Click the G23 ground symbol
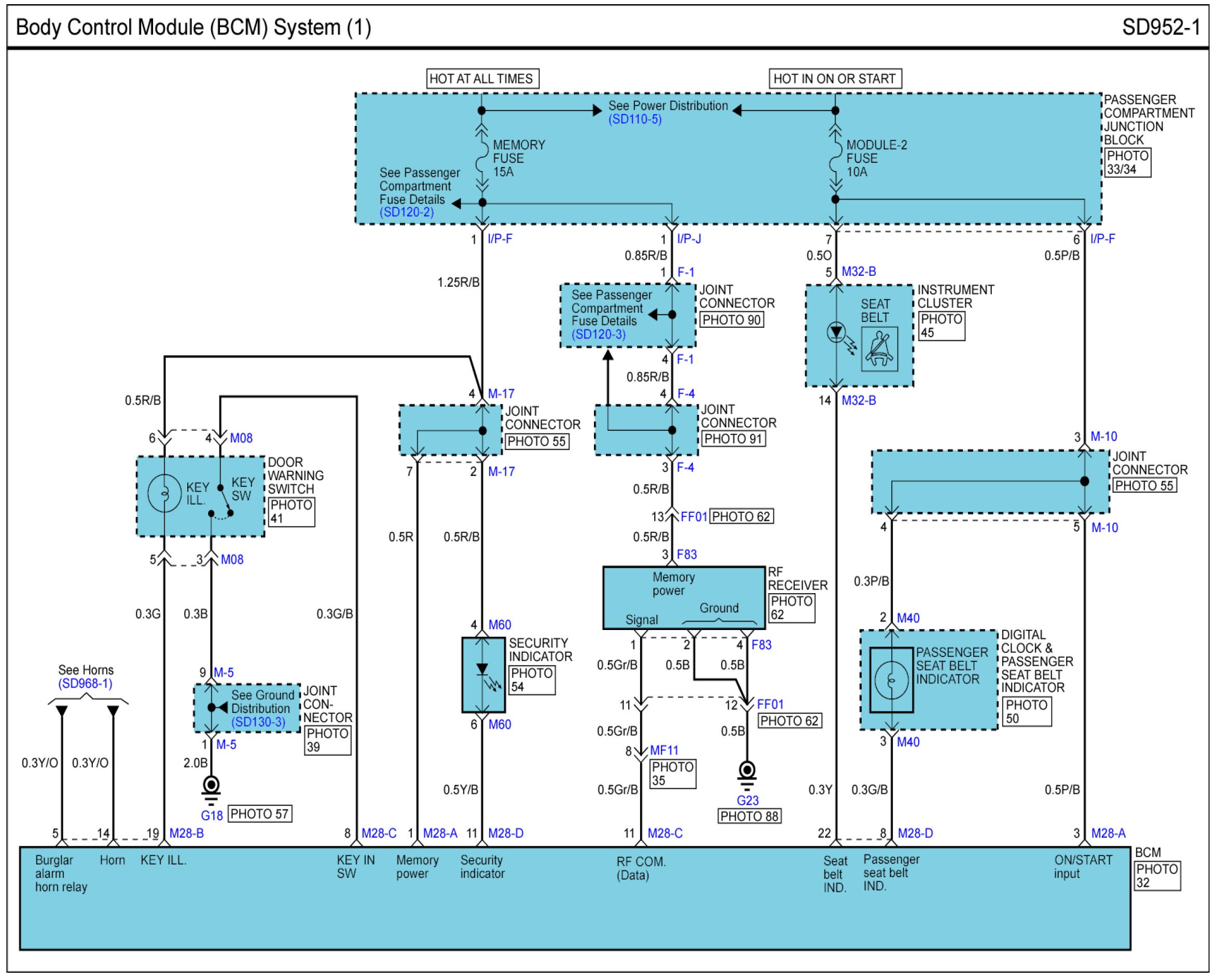This screenshot has width=1217, height=980. point(746,772)
